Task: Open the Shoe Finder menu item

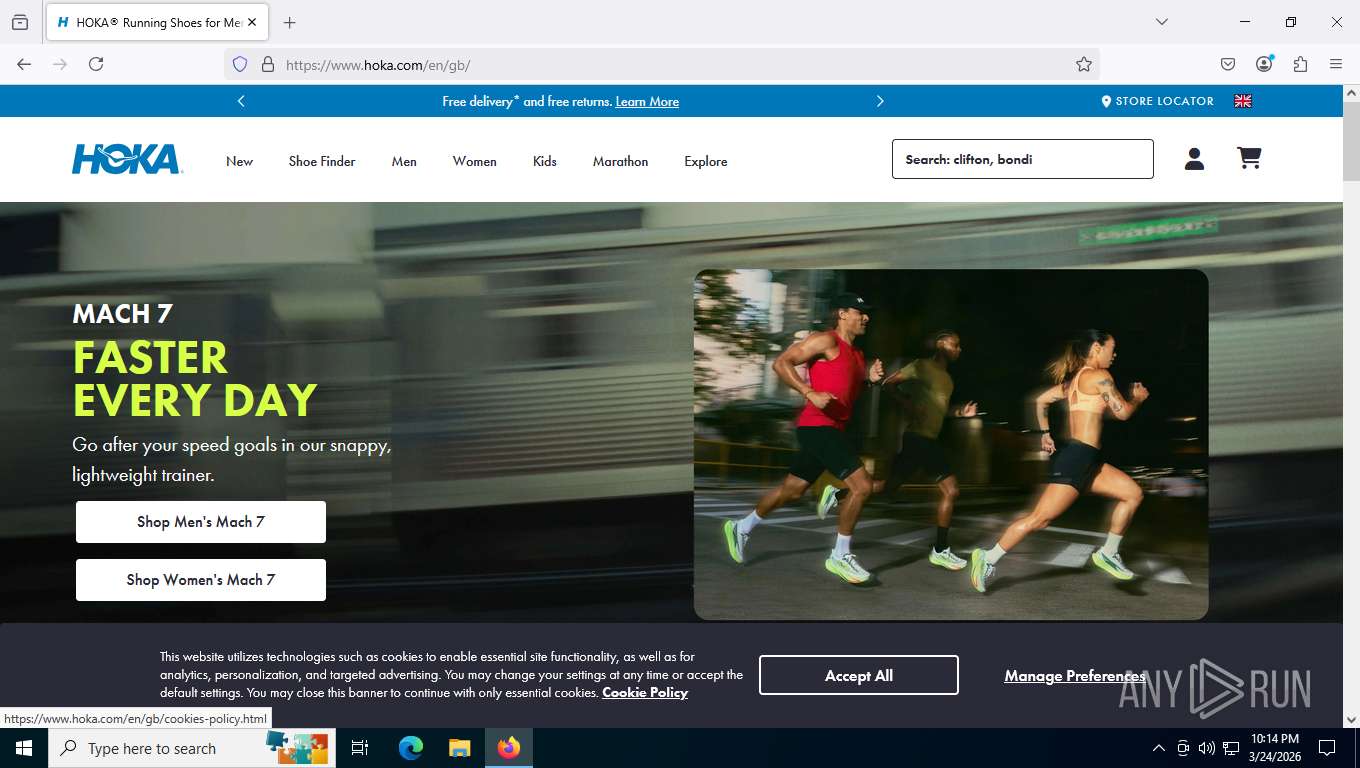Action: tap(322, 161)
